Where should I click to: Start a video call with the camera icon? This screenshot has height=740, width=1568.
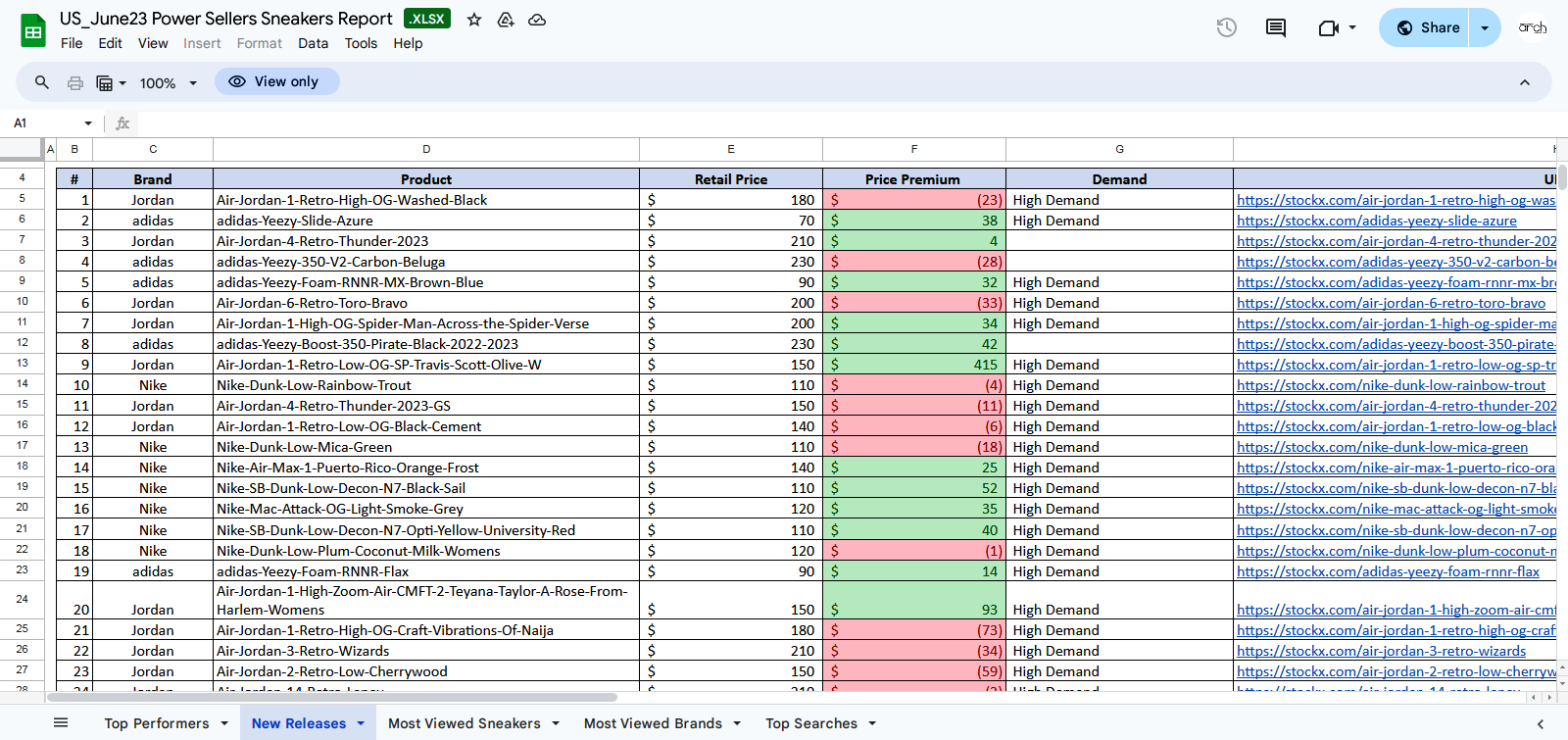coord(1329,27)
